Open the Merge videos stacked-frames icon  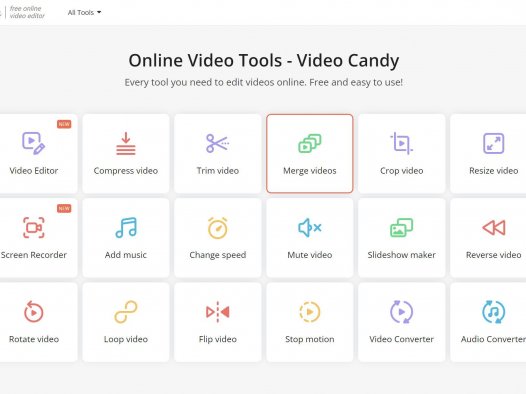click(x=310, y=143)
